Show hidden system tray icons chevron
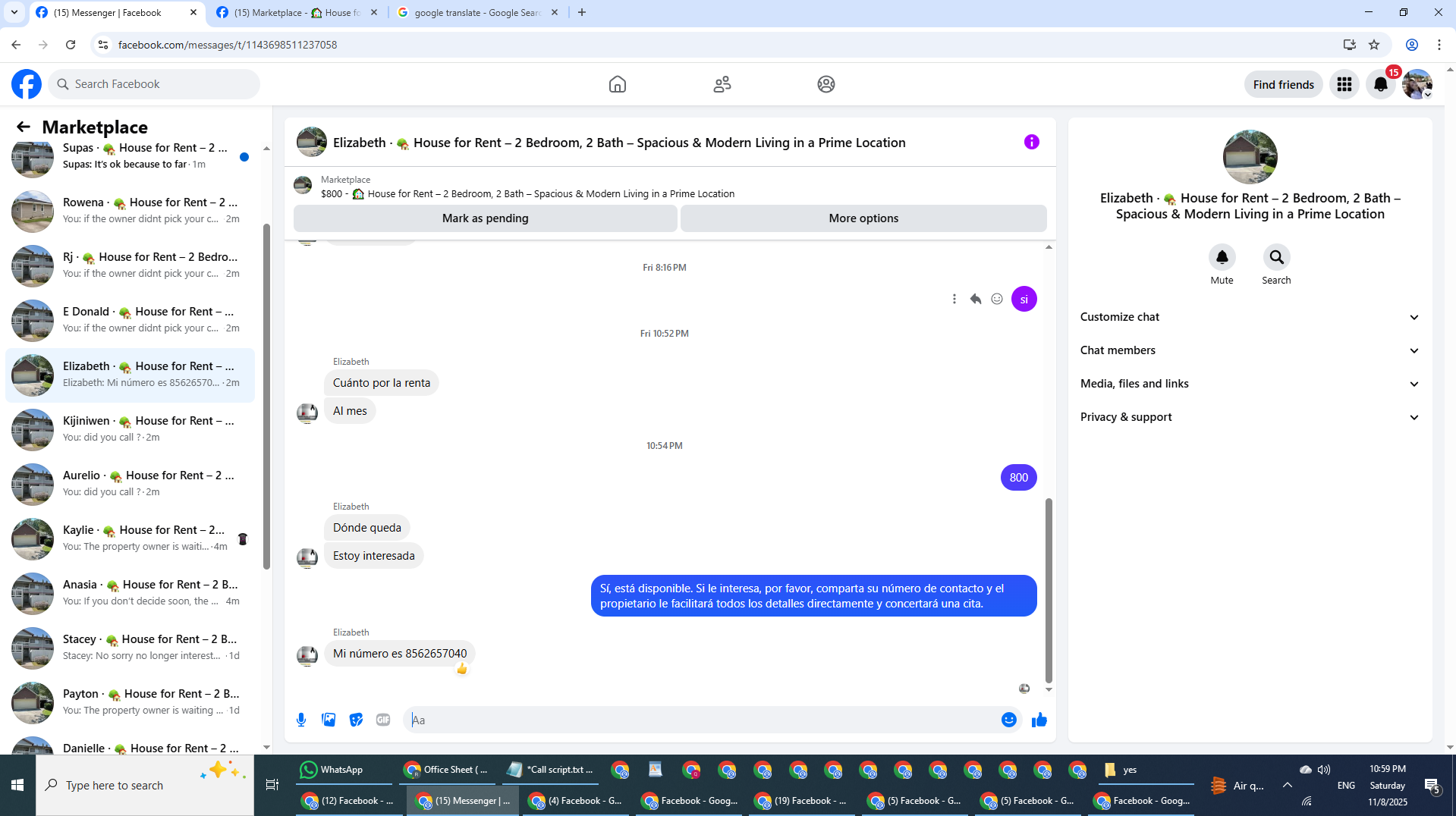This screenshot has height=816, width=1456. coord(1287,786)
